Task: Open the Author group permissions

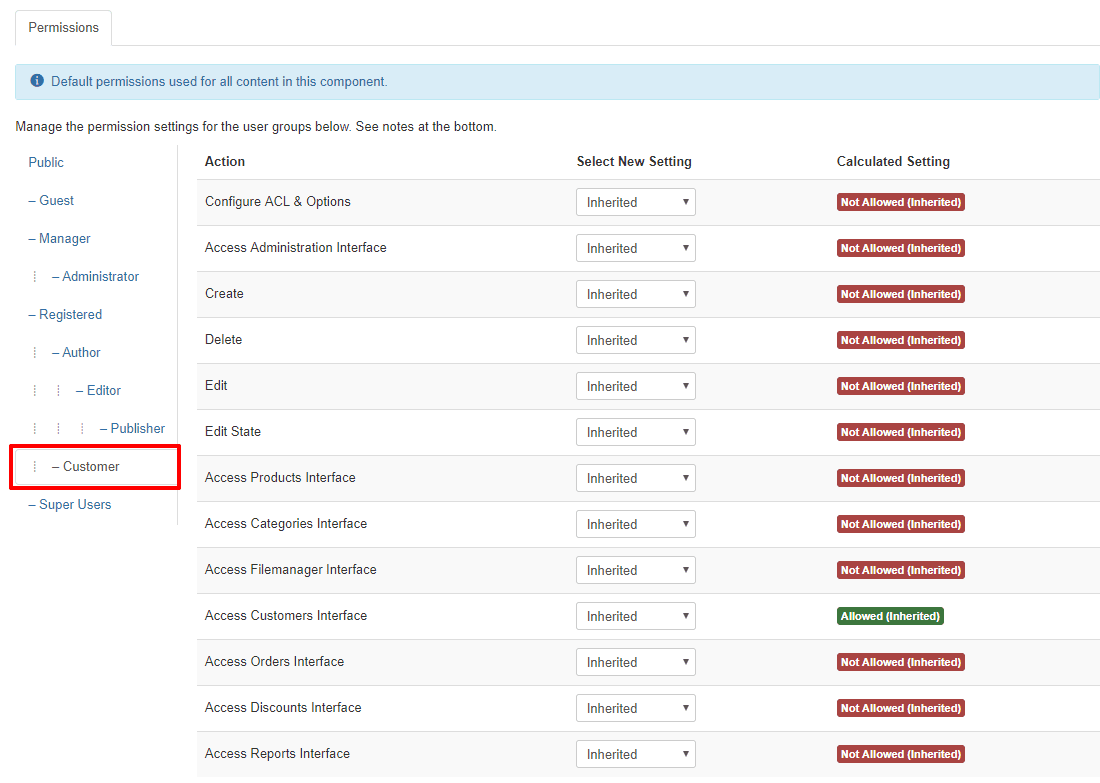Action: tap(81, 352)
